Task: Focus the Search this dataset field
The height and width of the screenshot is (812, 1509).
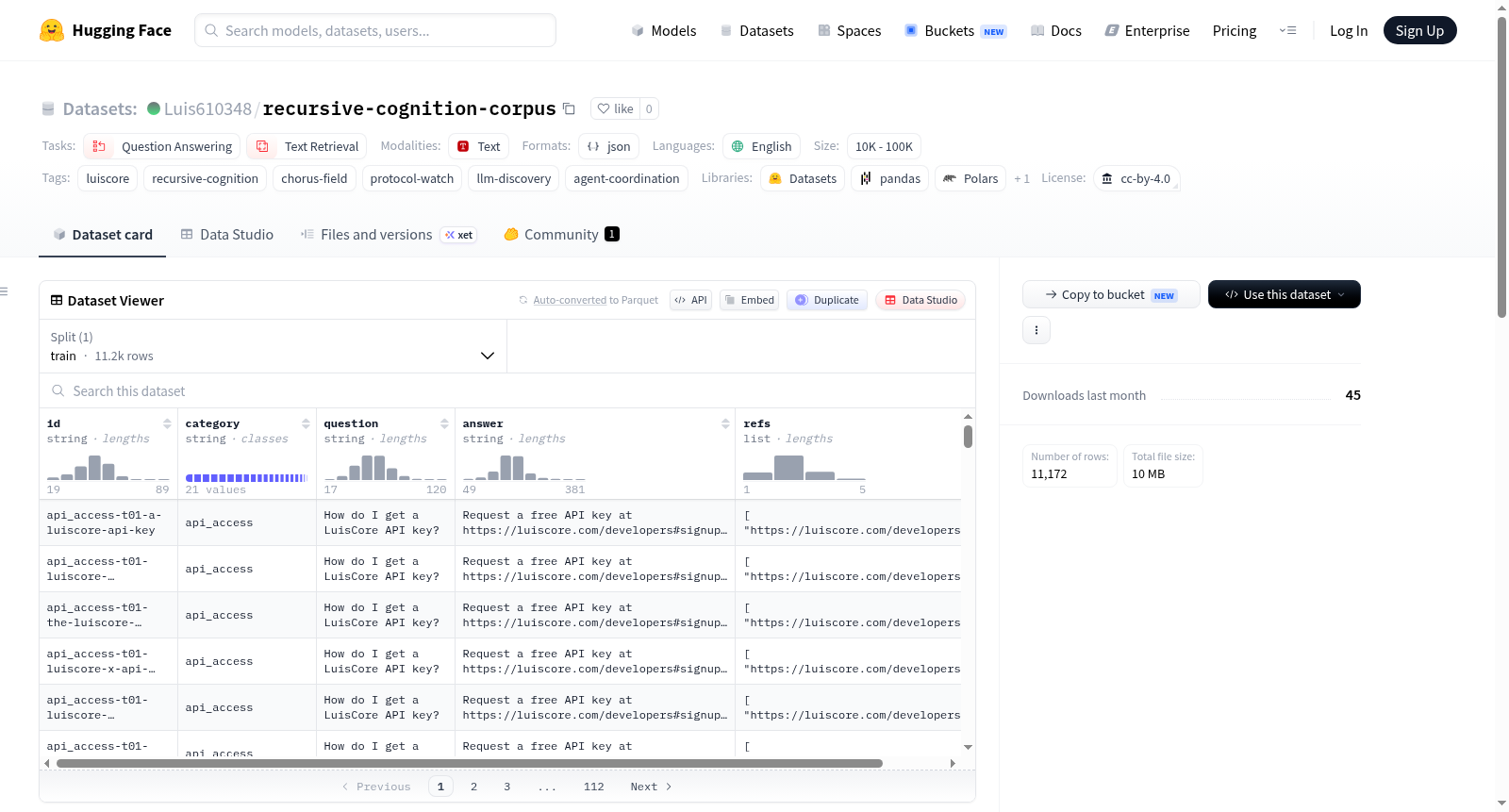Action: pyautogui.click(x=507, y=390)
